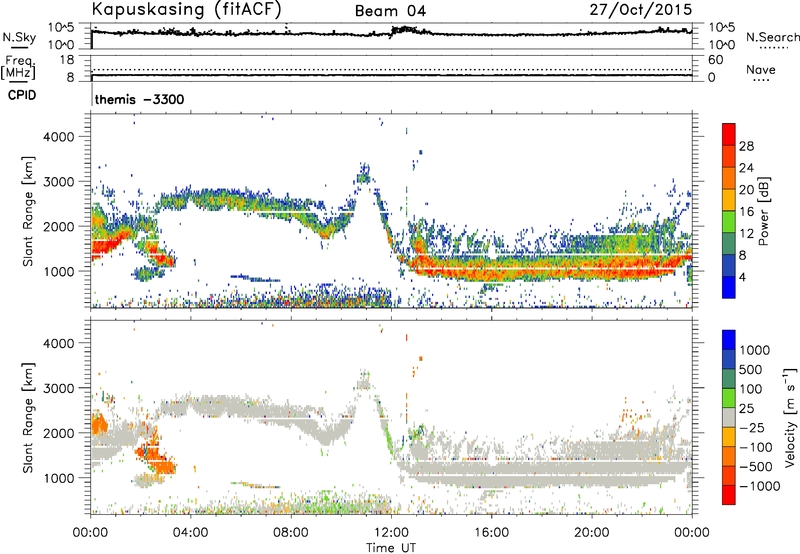Click the 12 label on Power colorbar

click(746, 234)
